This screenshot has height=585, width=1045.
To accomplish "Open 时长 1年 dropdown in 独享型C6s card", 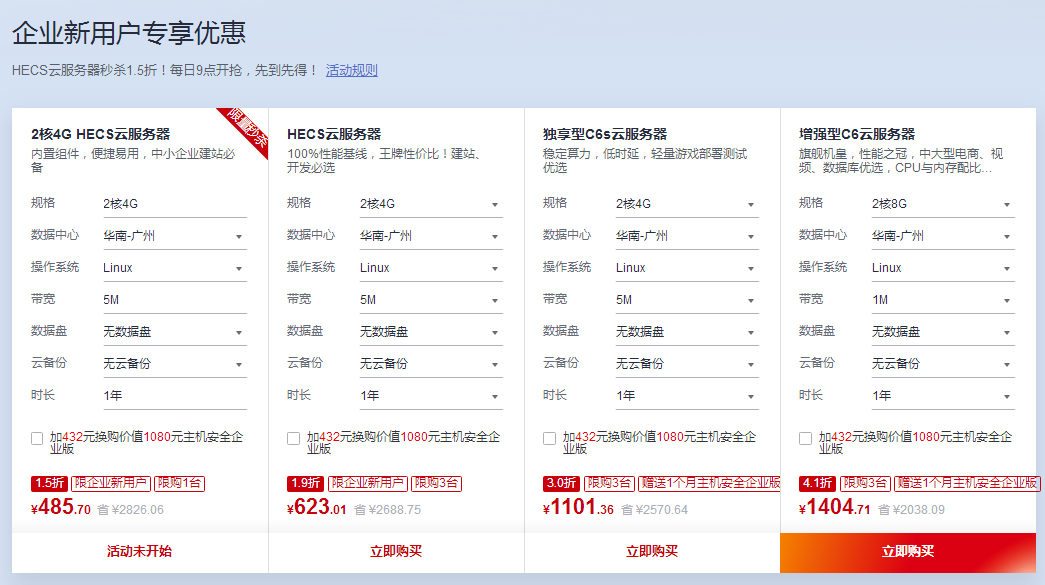I will [687, 396].
